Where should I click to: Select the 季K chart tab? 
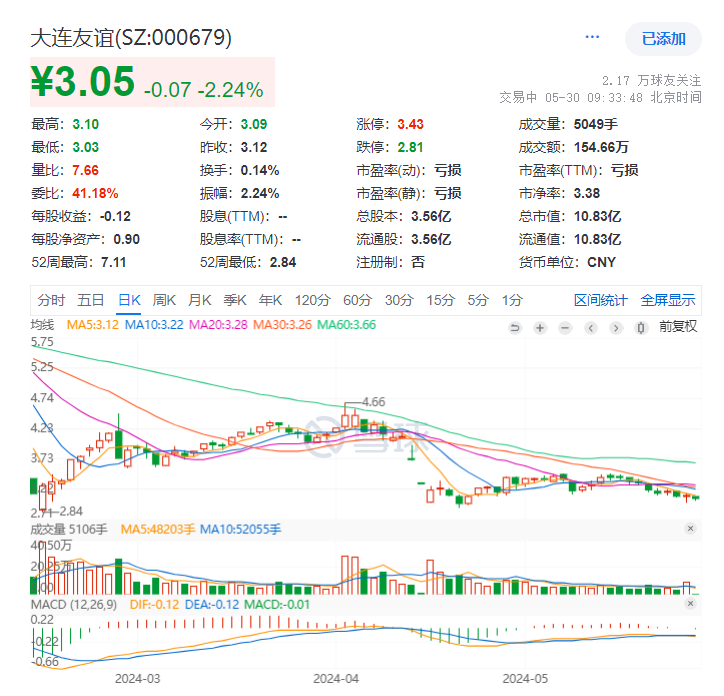[235, 300]
